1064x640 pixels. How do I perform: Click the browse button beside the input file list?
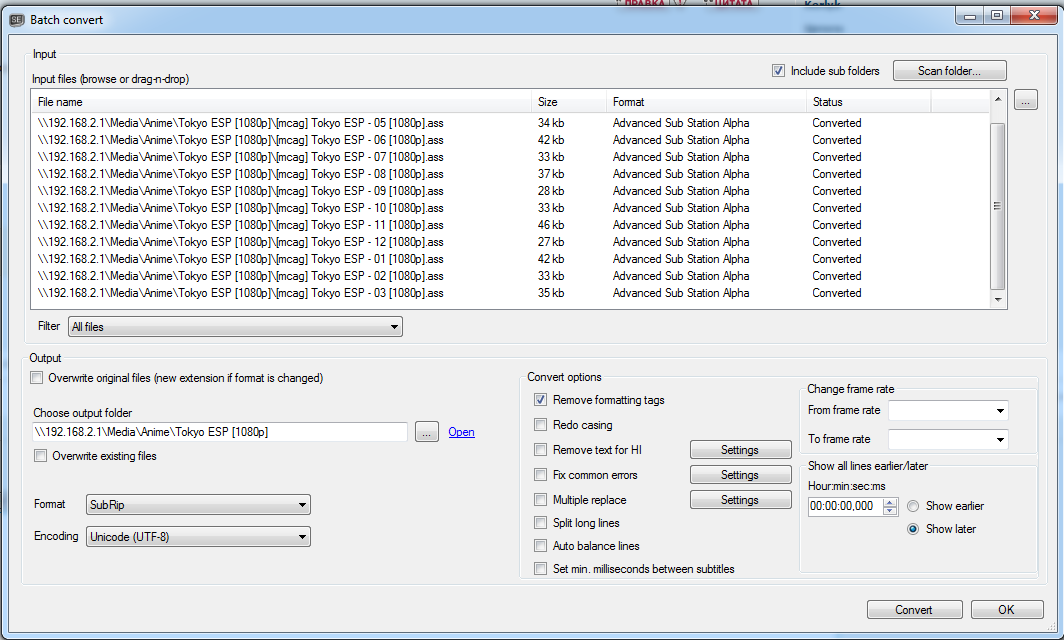pyautogui.click(x=1026, y=100)
